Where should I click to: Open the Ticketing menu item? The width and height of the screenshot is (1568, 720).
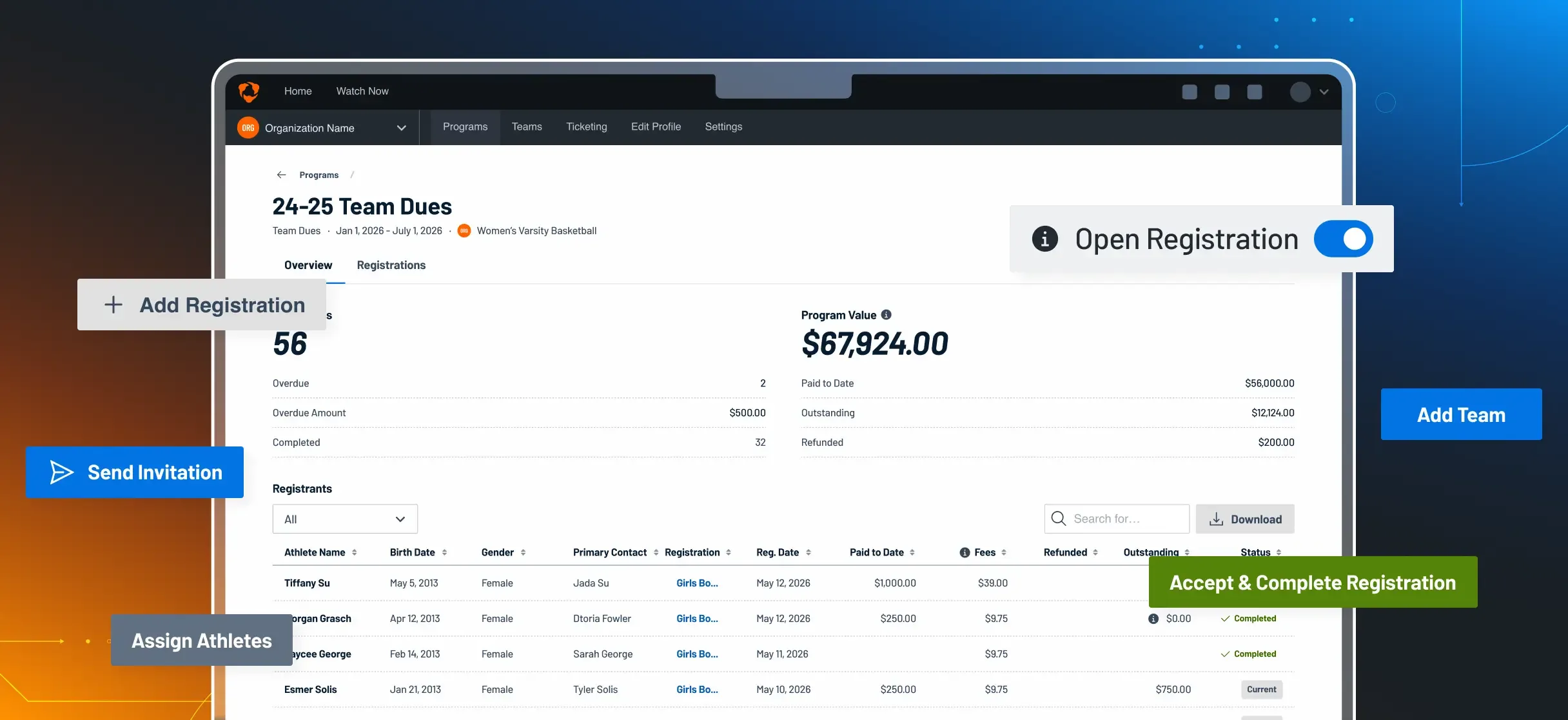coord(586,127)
